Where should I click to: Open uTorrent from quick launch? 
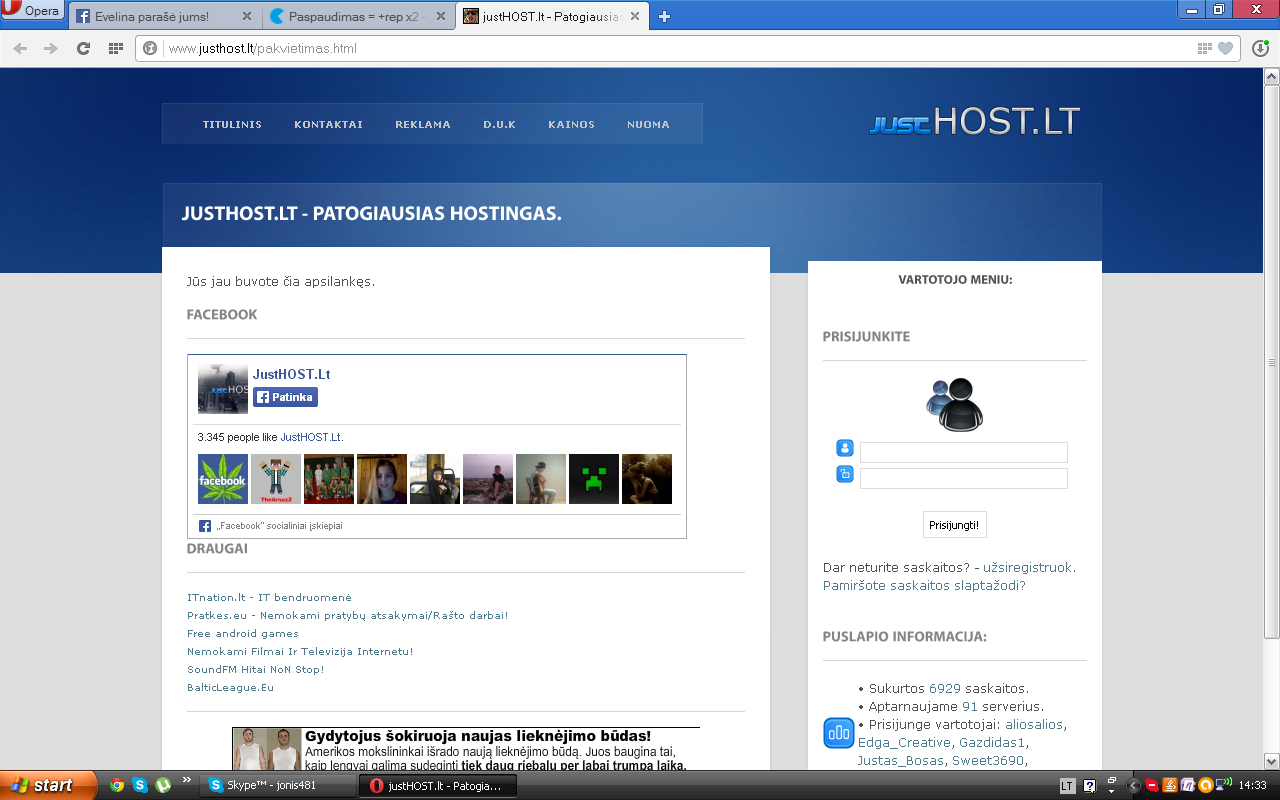(x=161, y=785)
